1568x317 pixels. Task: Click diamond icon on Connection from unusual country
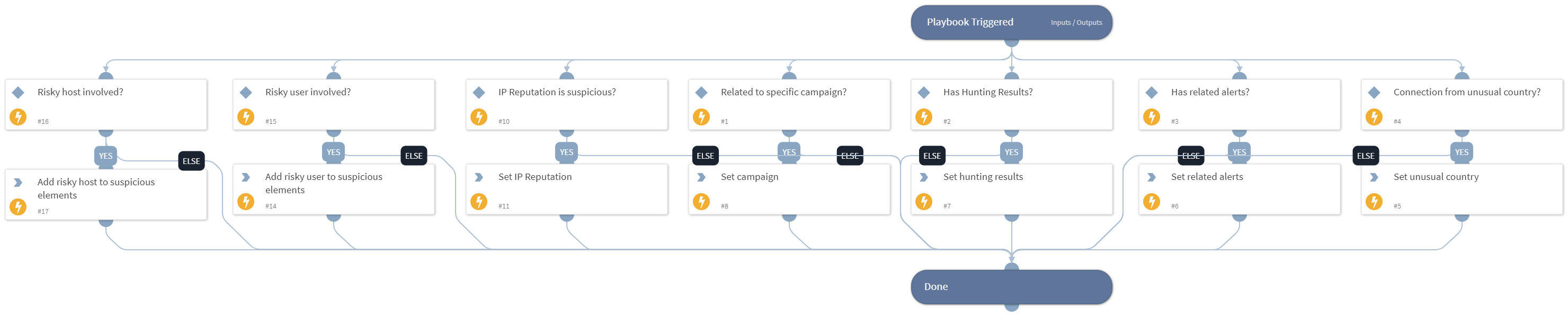click(x=1374, y=93)
